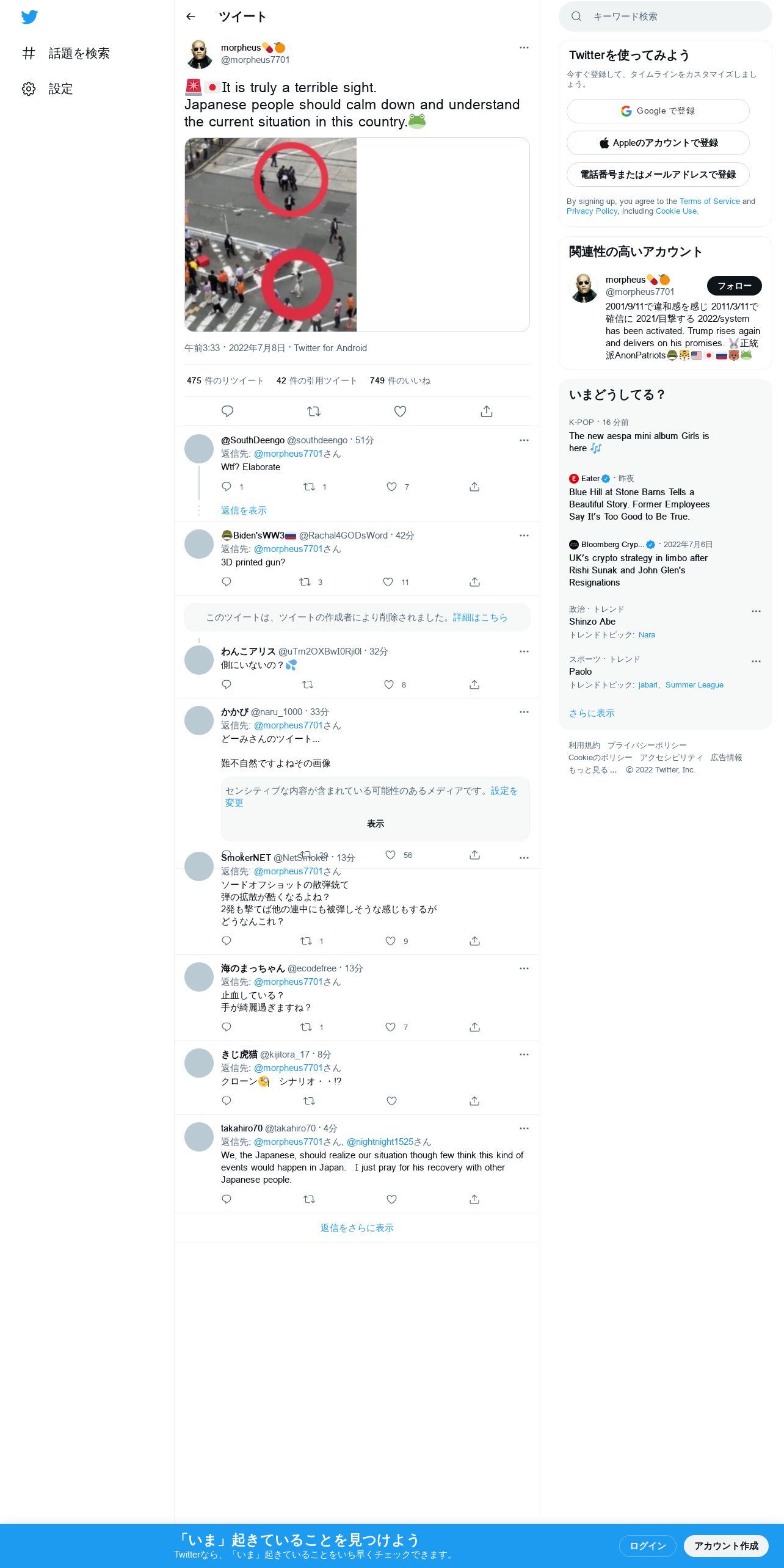
Task: Click the キーワード検索 search field
Action: pyautogui.click(x=665, y=16)
